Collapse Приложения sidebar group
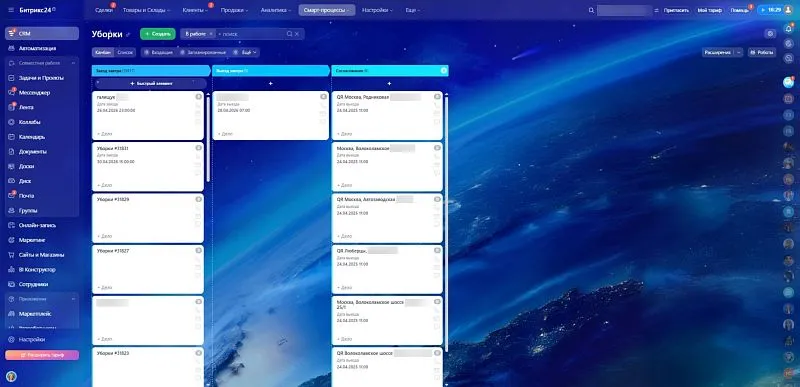Viewport: 800px width, 387px height. point(73,299)
